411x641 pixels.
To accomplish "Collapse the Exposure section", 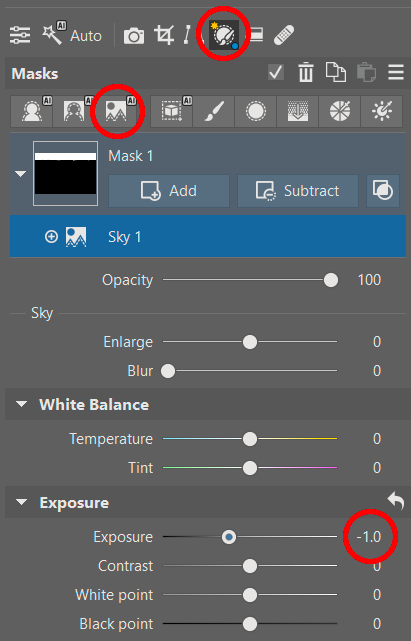I will coord(21,502).
